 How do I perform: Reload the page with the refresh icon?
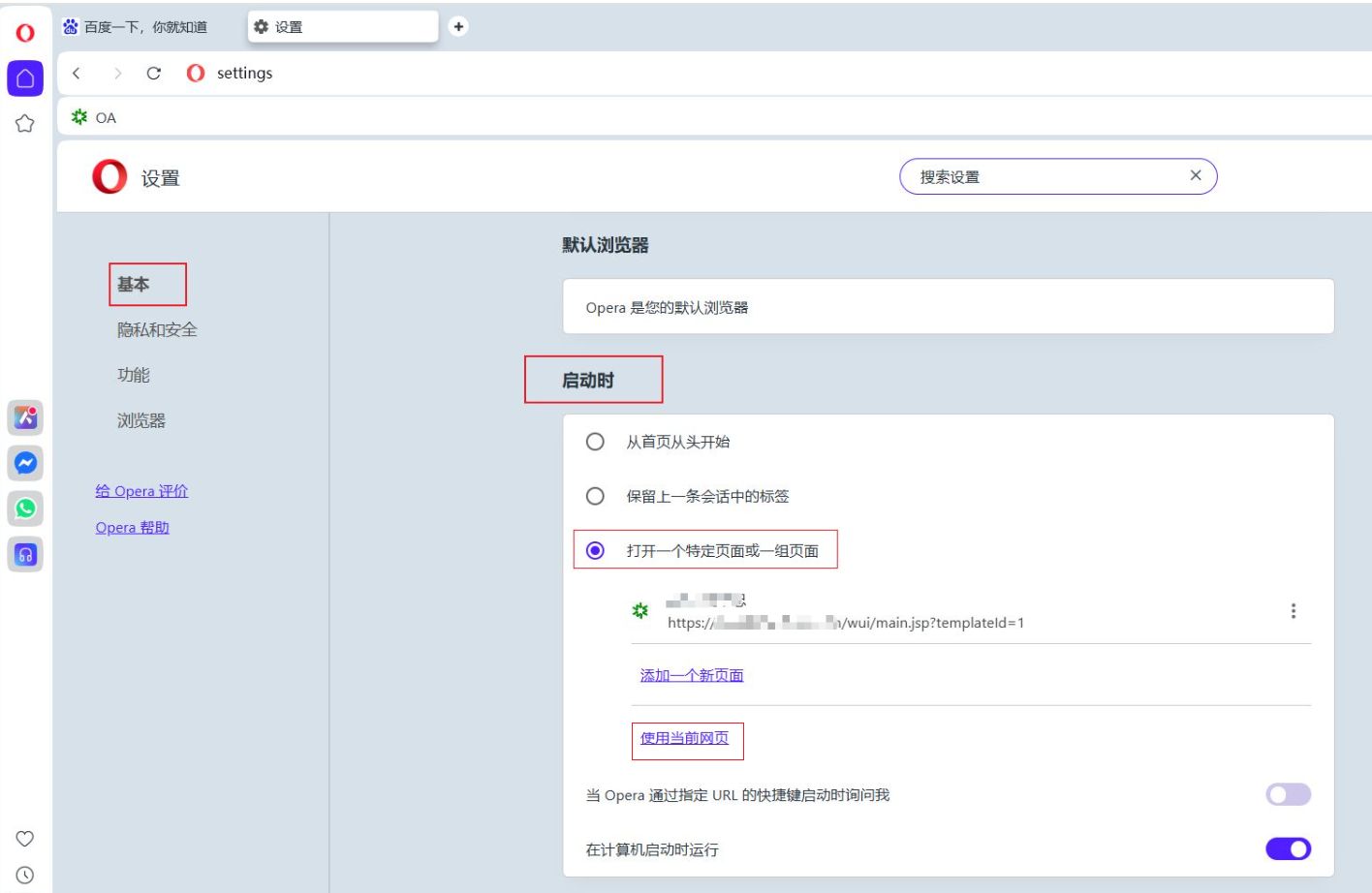[153, 73]
